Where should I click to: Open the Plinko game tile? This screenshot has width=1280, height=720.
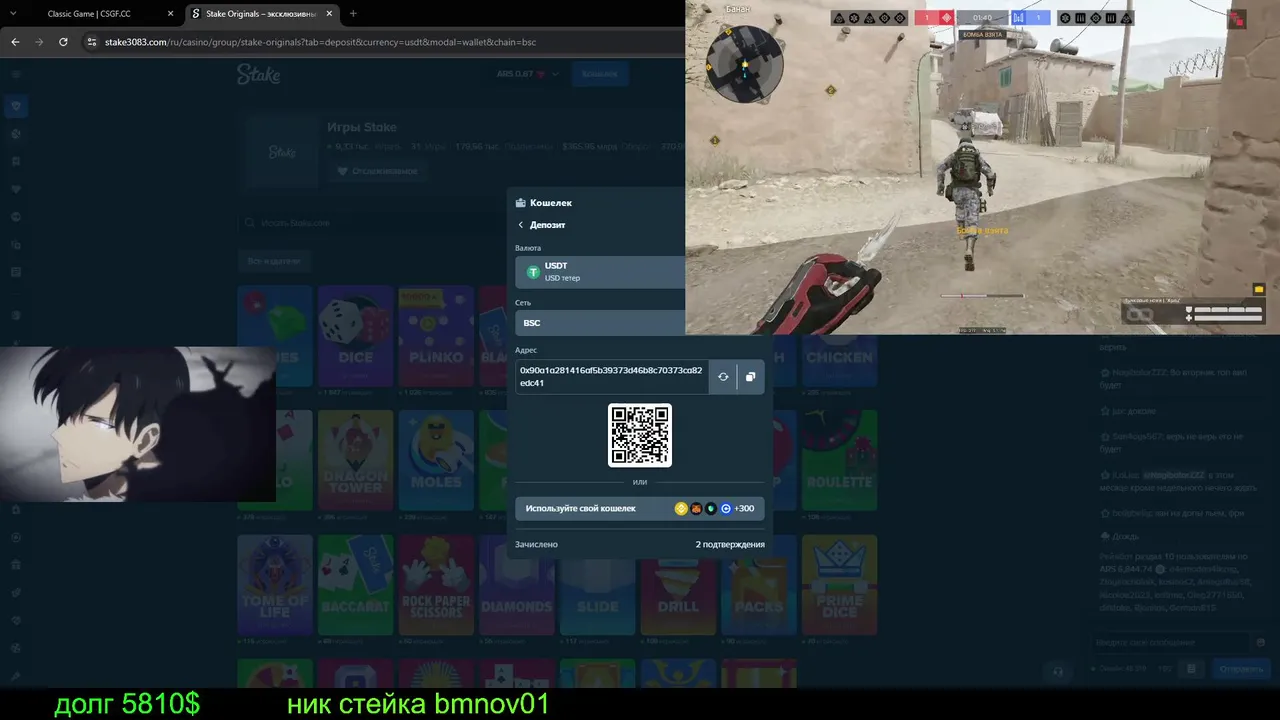pos(436,336)
